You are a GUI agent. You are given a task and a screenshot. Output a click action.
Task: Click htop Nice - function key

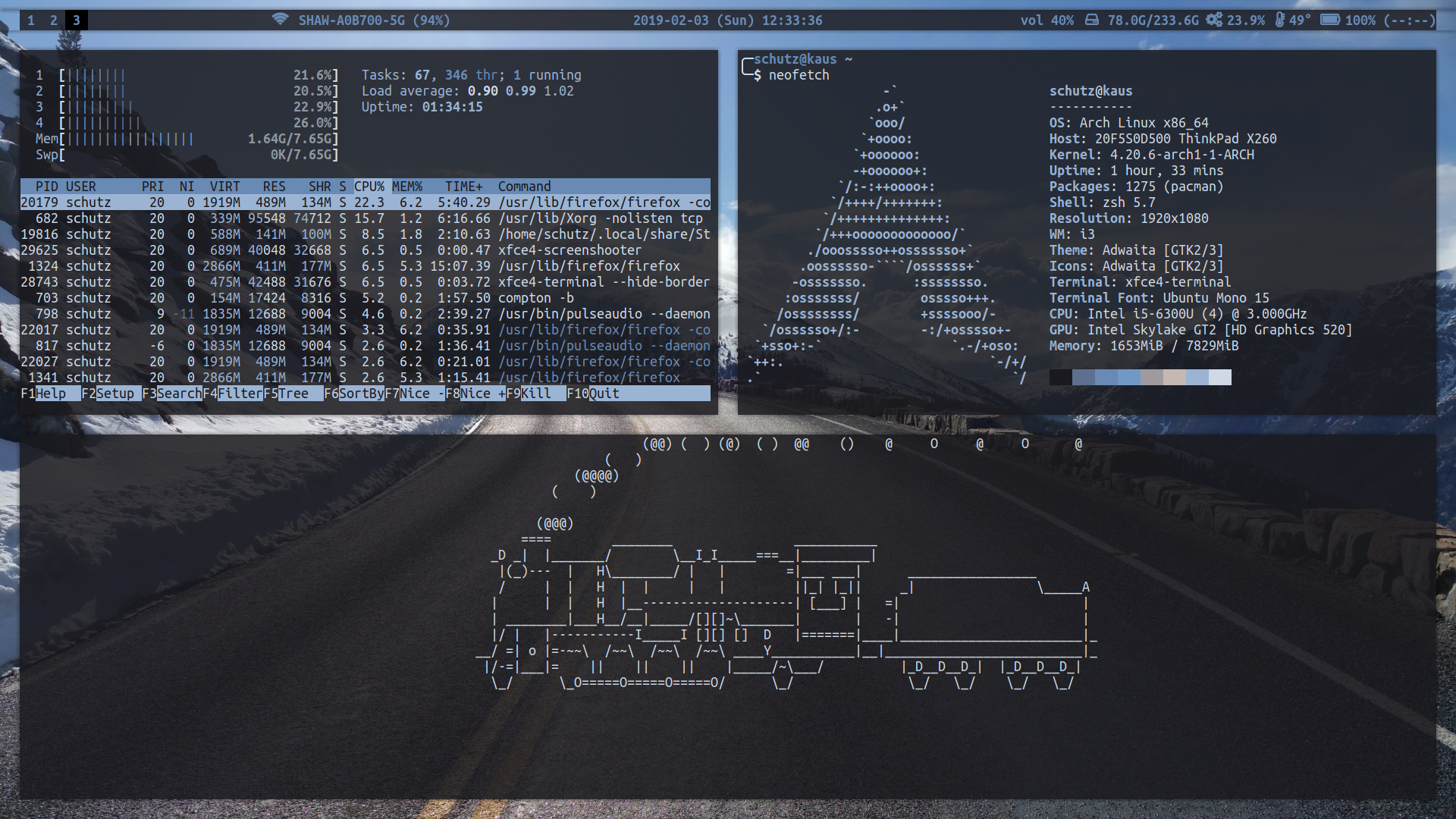[x=415, y=394]
